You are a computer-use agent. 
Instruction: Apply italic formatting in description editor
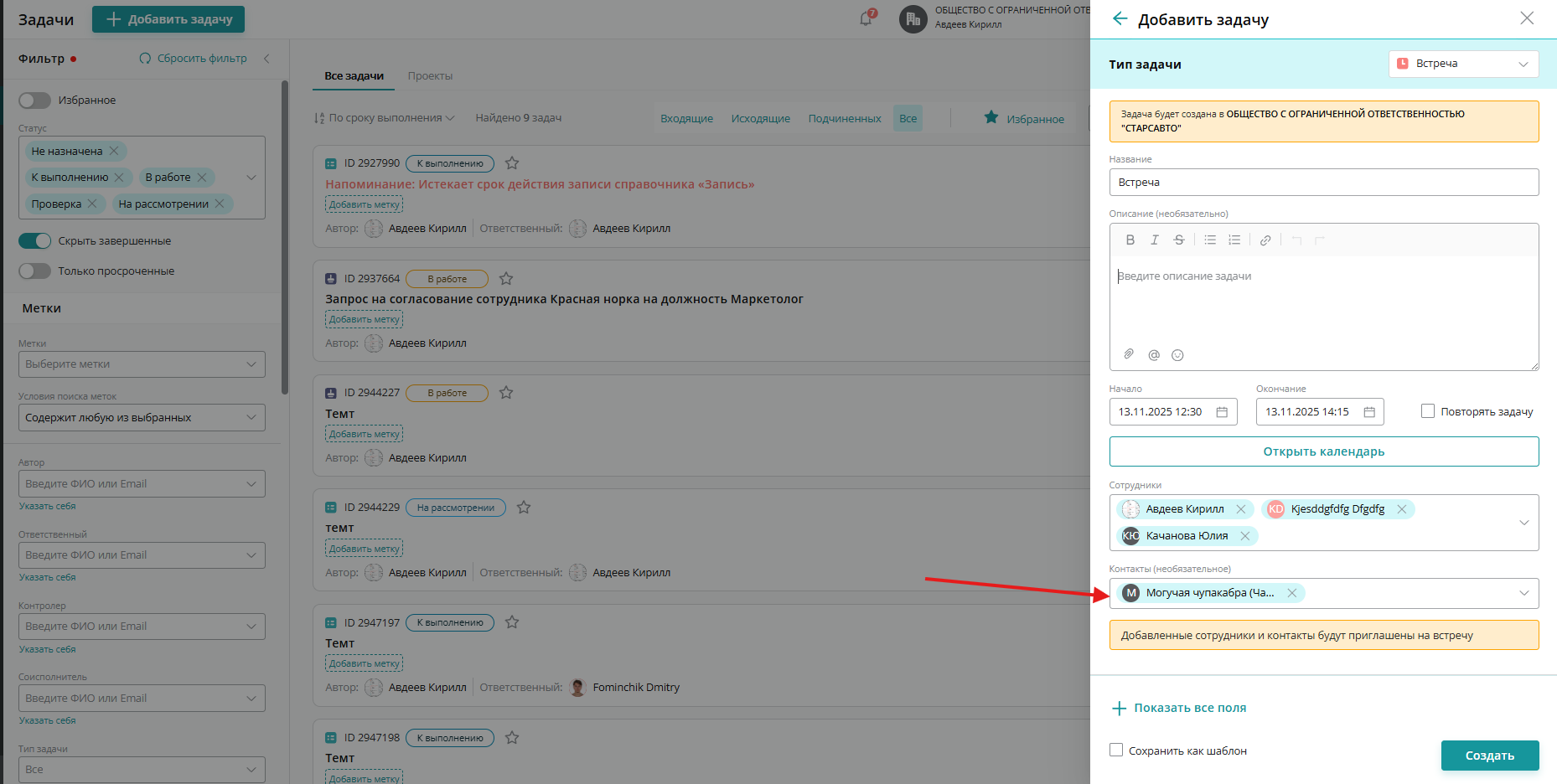point(1155,240)
